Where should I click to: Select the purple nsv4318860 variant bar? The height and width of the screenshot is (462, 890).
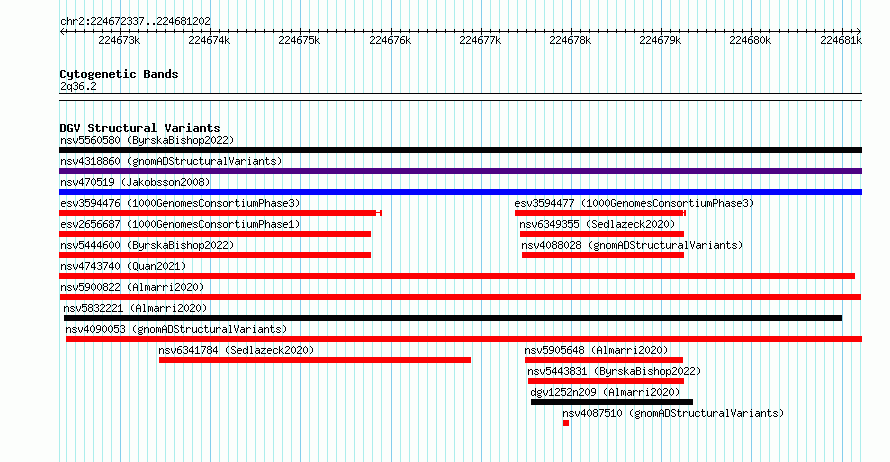[x=460, y=171]
